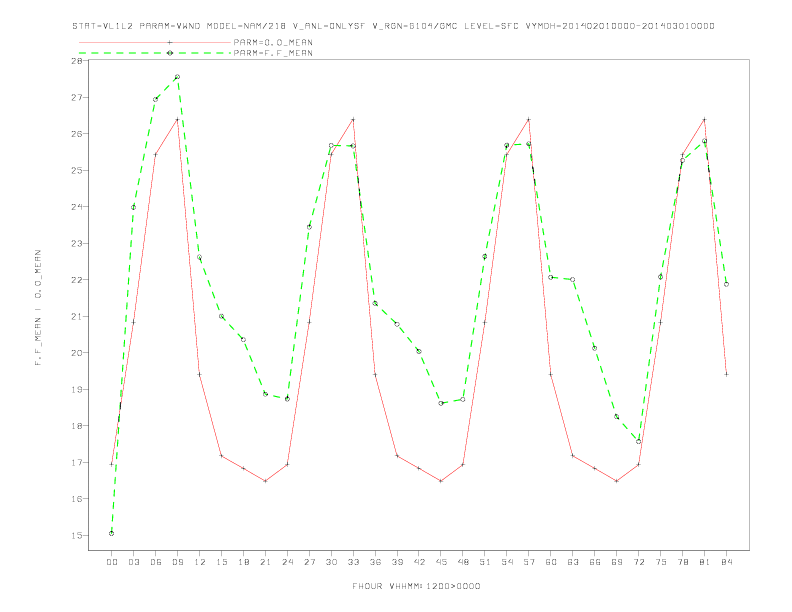Image resolution: width=792 pixels, height=612 pixels.
Task: Click y-axis tick label 25
Action: click(x=77, y=170)
